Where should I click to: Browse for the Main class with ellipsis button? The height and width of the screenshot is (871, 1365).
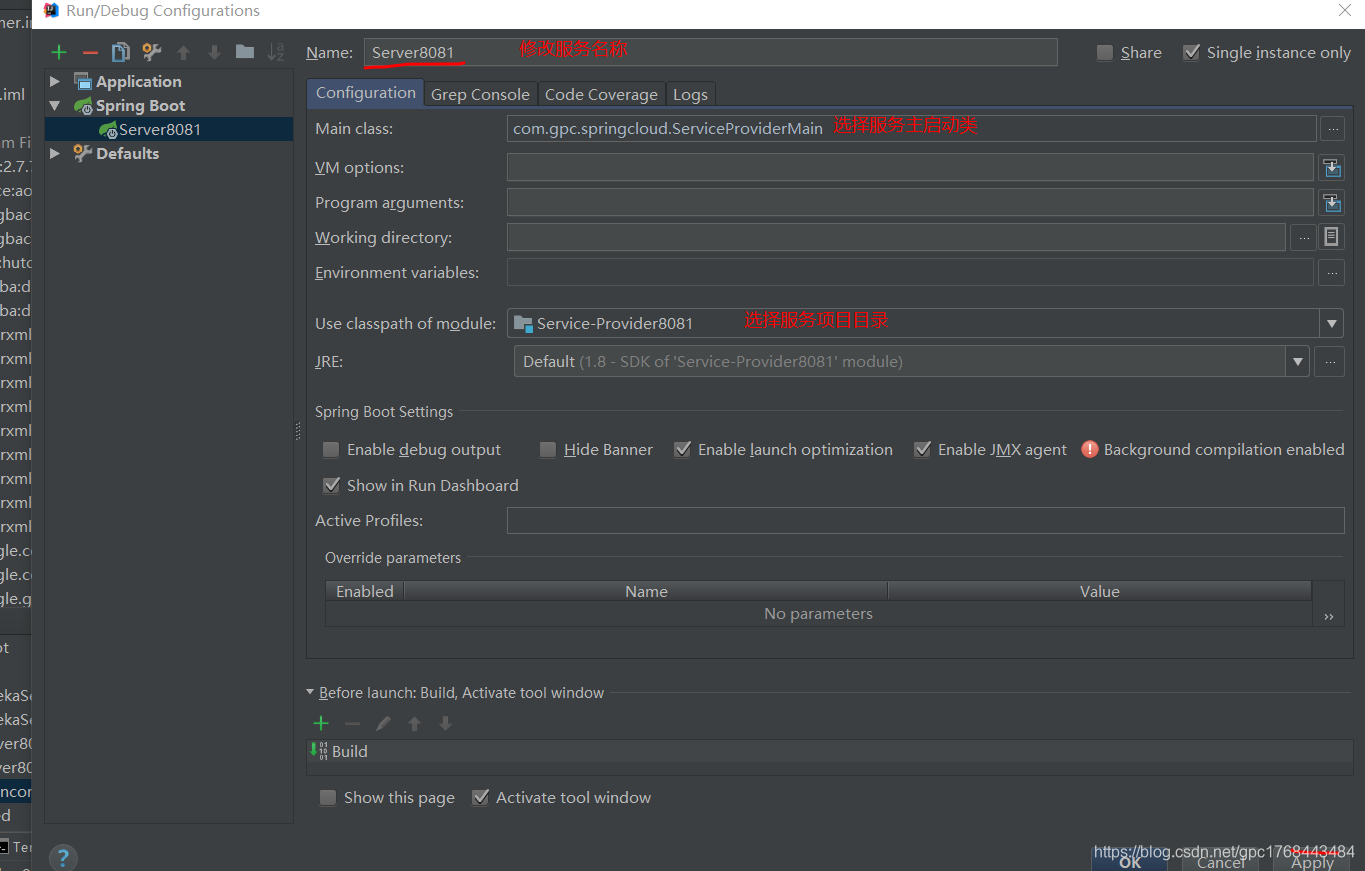[x=1331, y=128]
